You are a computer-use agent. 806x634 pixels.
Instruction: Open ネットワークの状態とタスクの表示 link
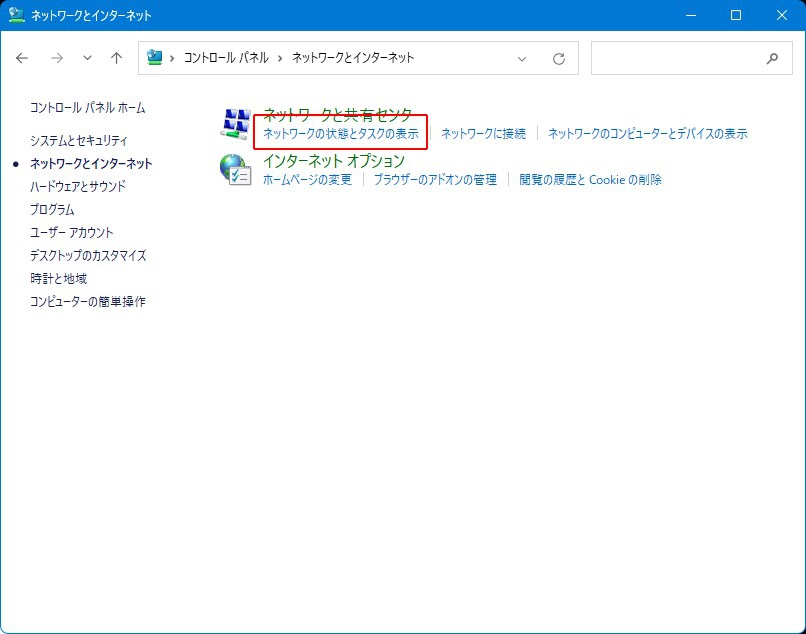pos(340,133)
